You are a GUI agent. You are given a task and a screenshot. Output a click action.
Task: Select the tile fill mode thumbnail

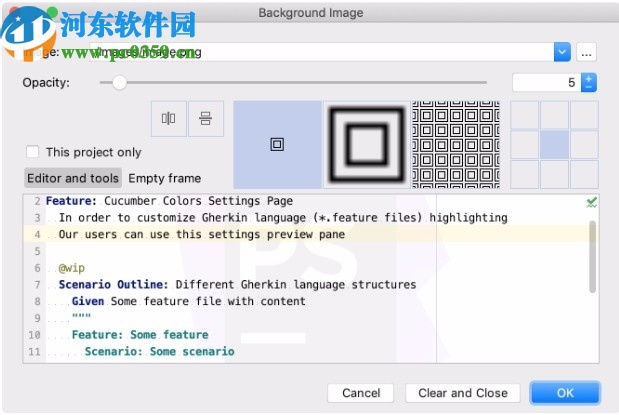click(x=456, y=145)
